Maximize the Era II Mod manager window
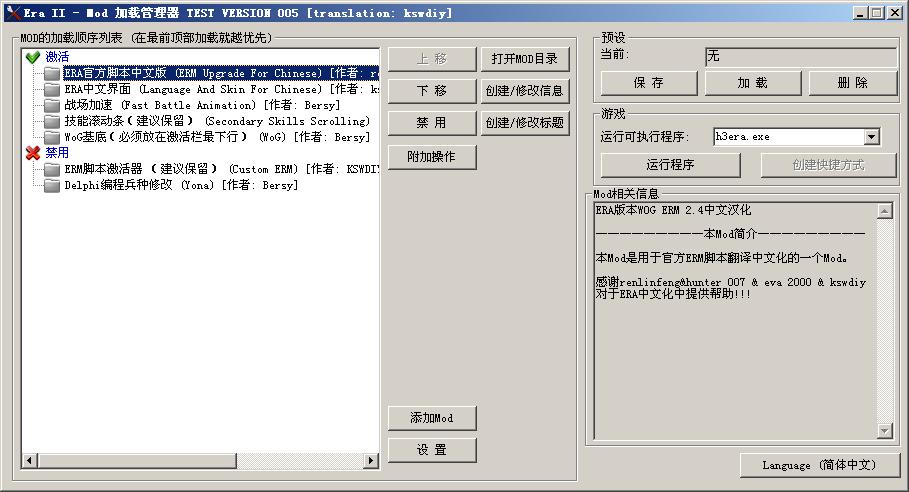Screen dimensions: 909x492 pos(877,13)
